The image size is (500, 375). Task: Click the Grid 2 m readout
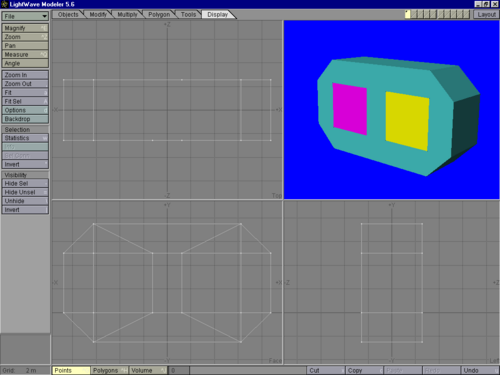click(x=25, y=370)
